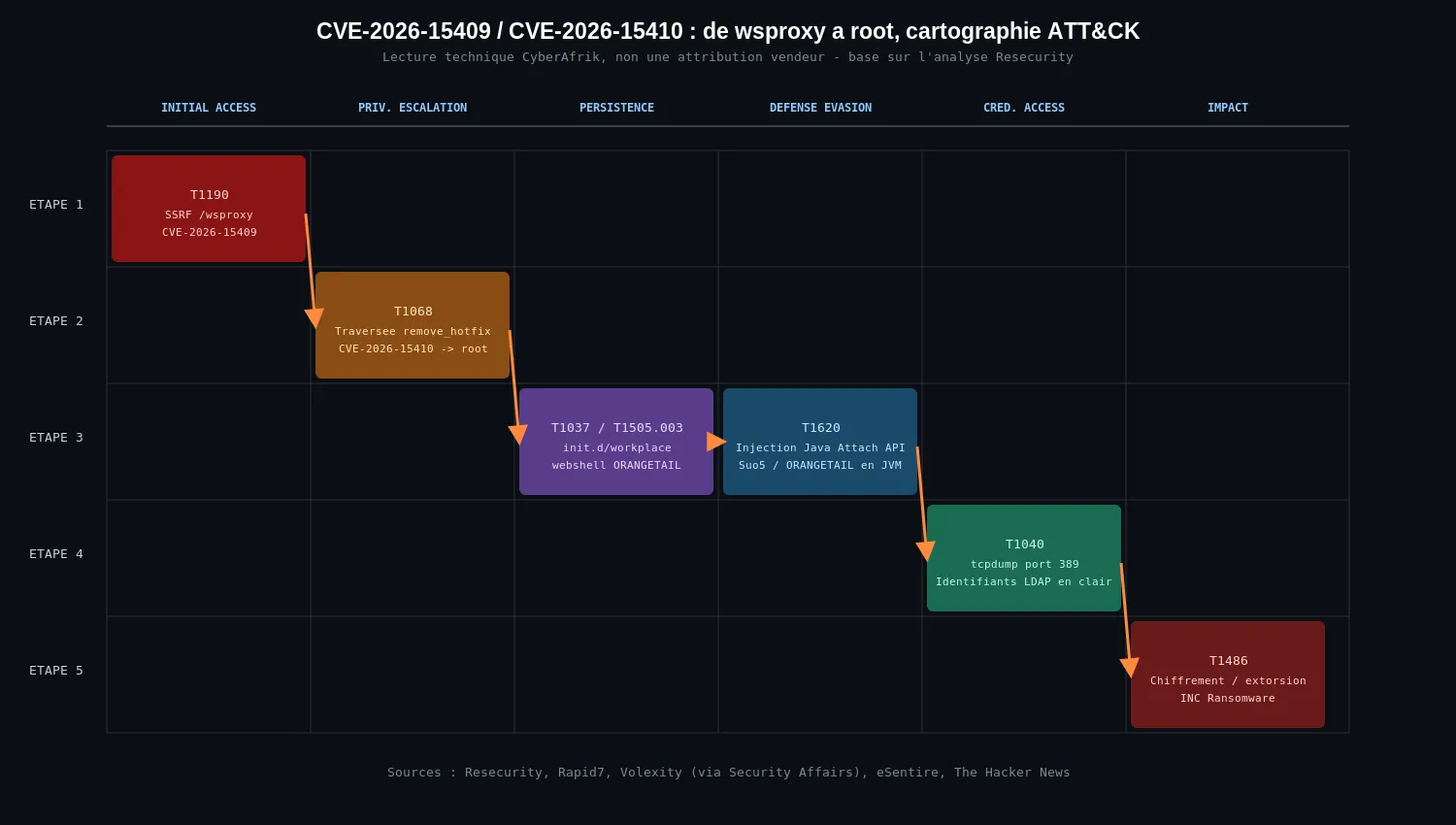Select the PERSISTENCE column header
Viewport: 1456px width, 825px height.
[x=616, y=108]
